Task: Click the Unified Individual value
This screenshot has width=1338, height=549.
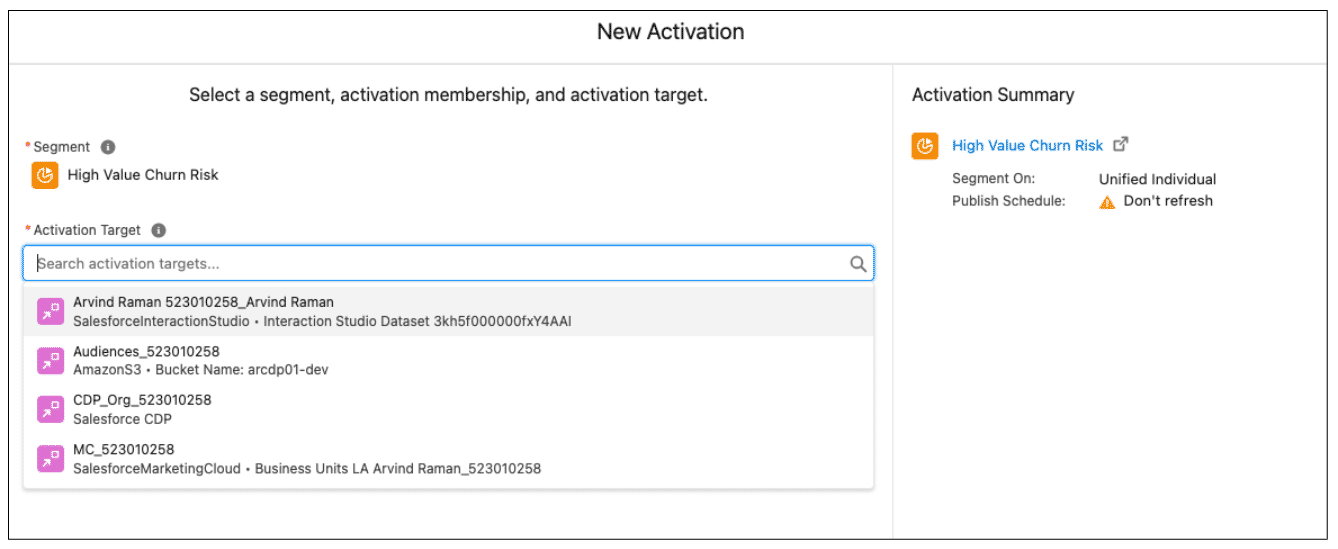Action: coord(1157,180)
